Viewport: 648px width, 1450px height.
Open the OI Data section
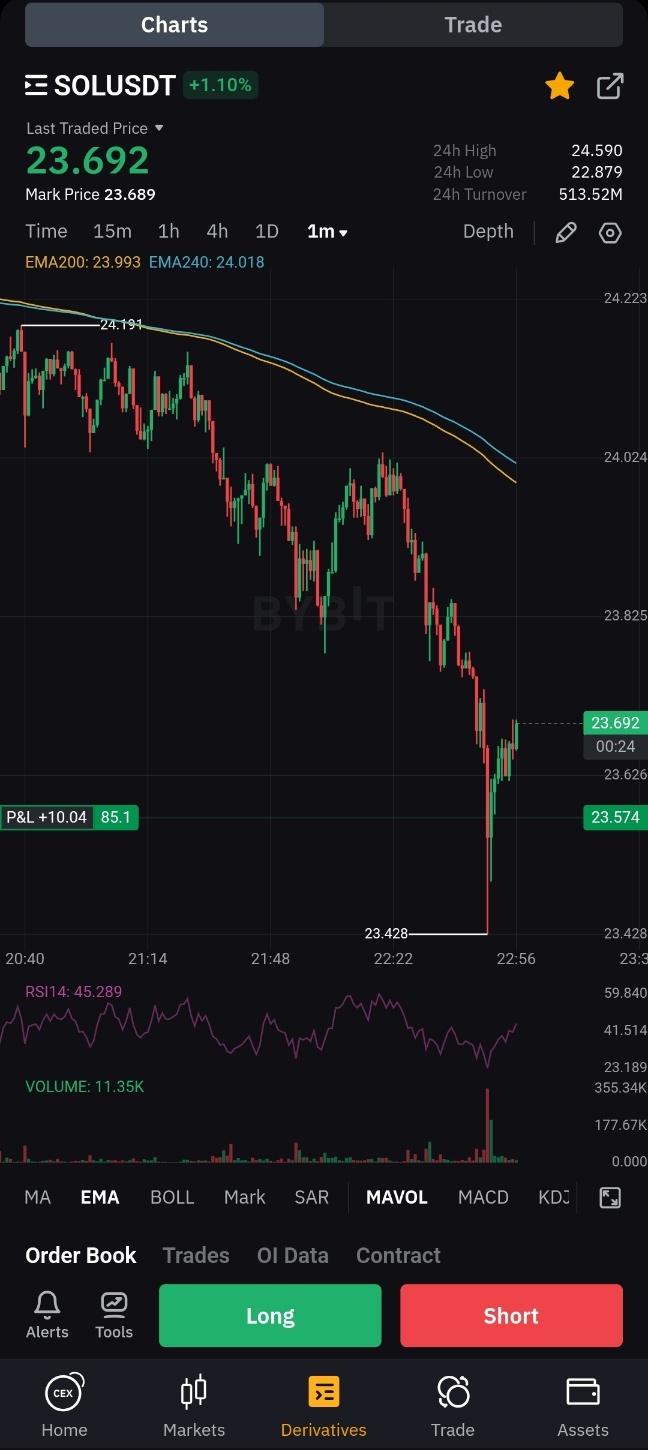pos(293,1255)
